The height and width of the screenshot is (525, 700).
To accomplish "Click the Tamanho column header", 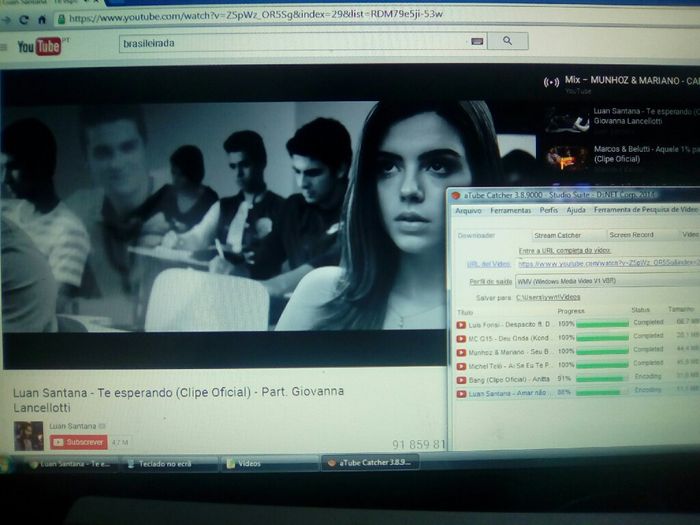I will tap(681, 309).
